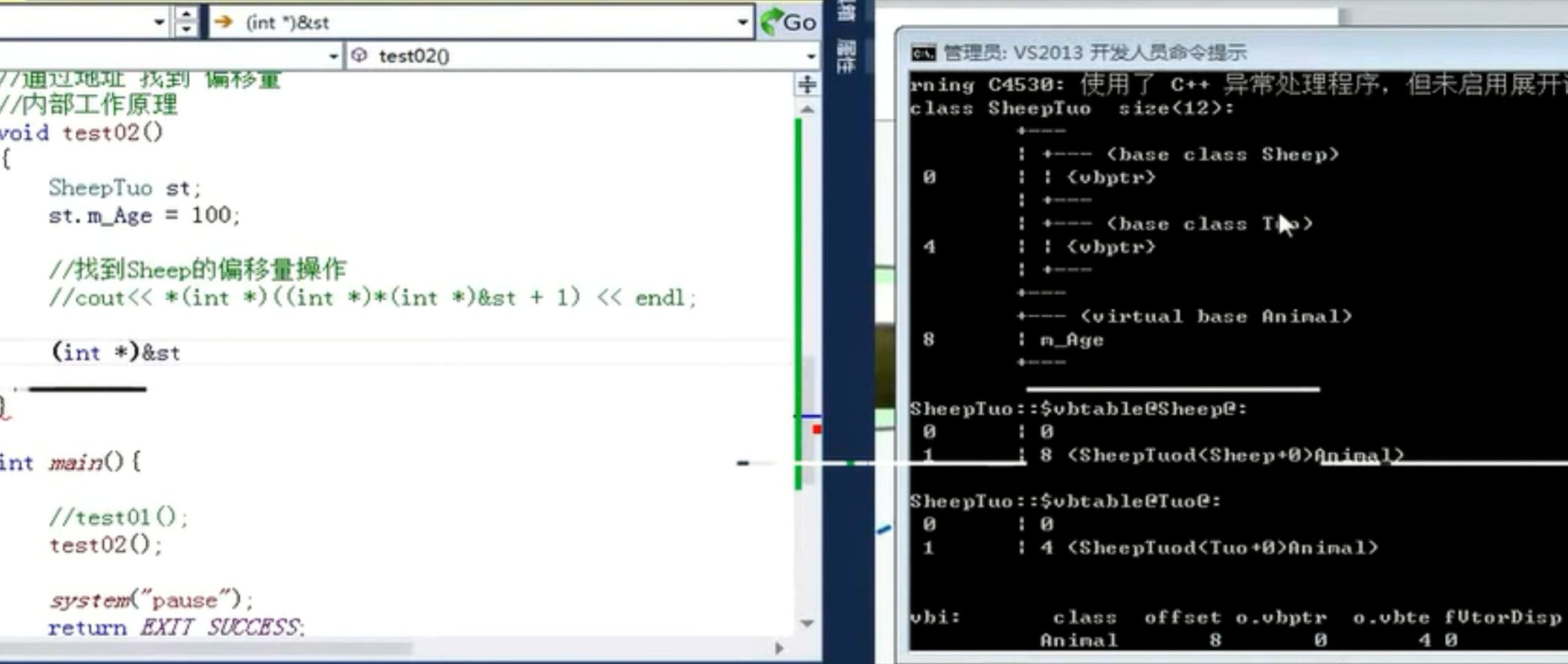Screen dimensions: 1568x664
Task: Click the command prompt title bar icon
Action: click(923, 53)
